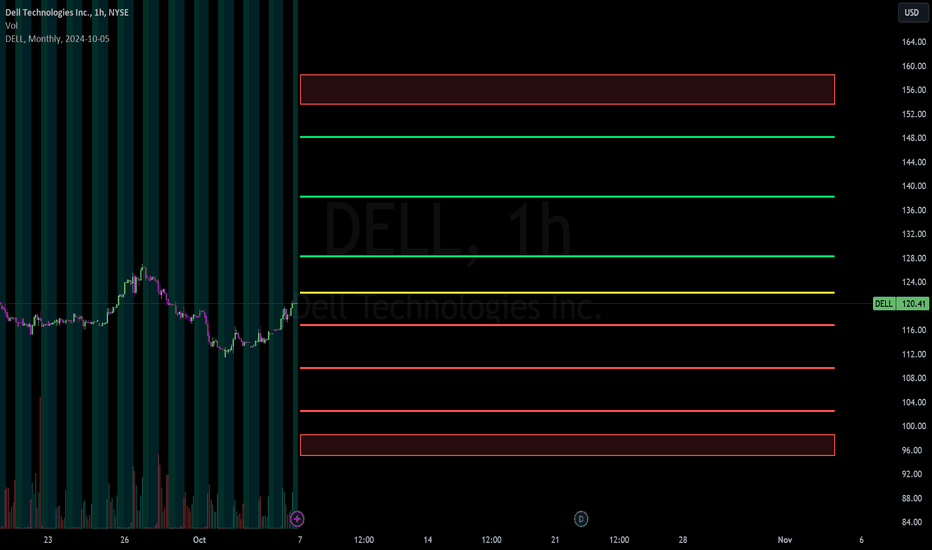Image resolution: width=932 pixels, height=550 pixels.
Task: Select the Vol indicator label
Action: pyautogui.click(x=11, y=26)
